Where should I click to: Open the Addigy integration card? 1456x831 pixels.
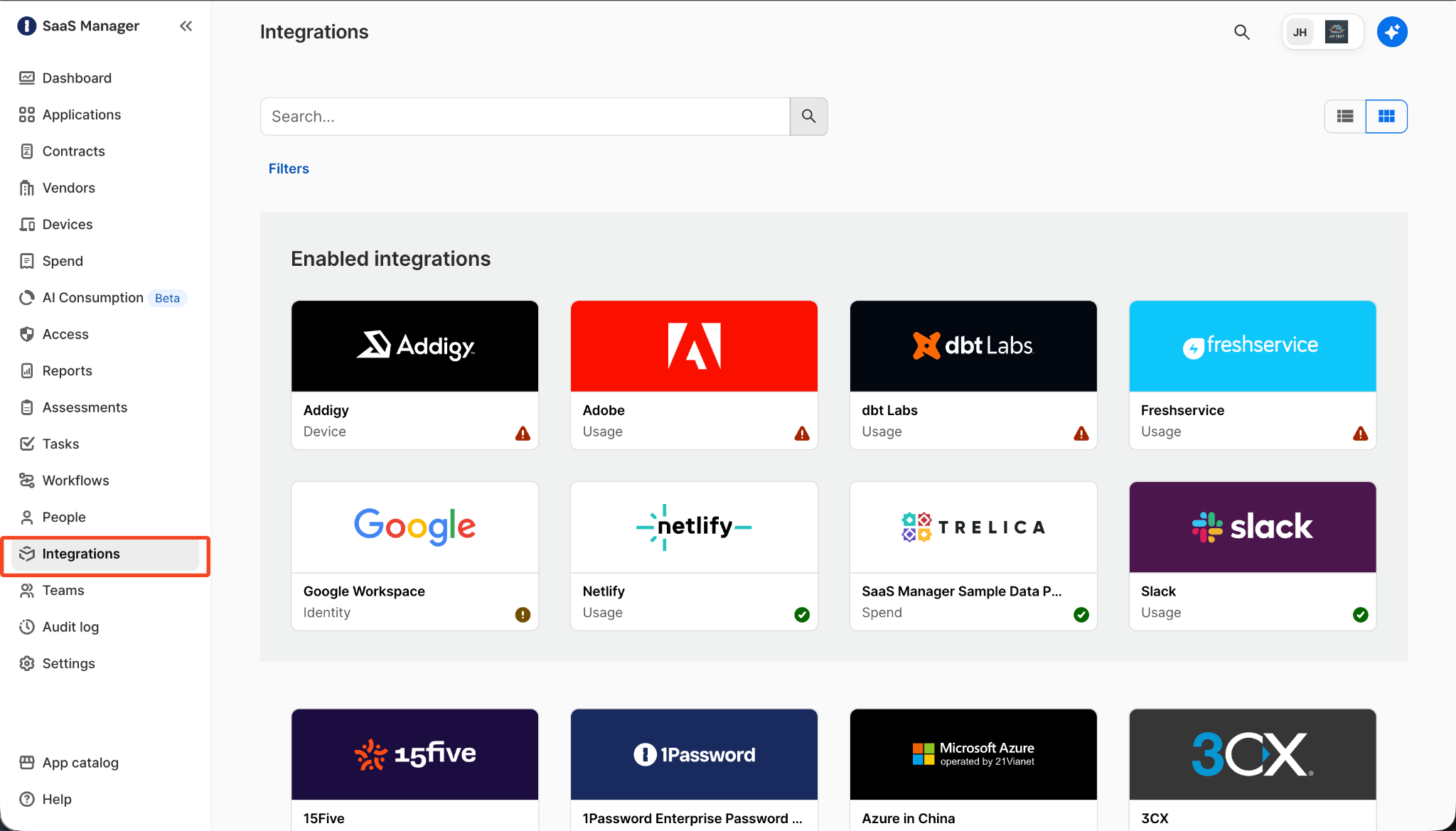[x=414, y=375]
